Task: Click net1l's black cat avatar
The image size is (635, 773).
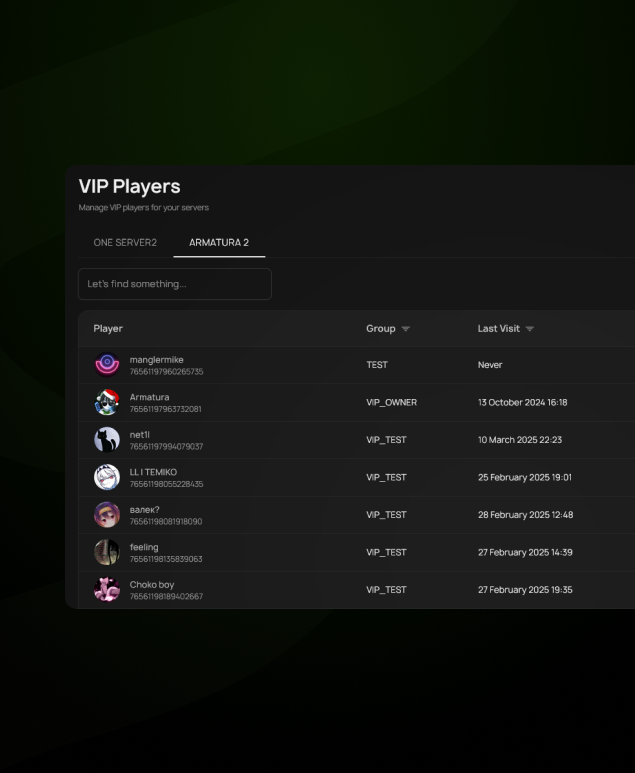Action: click(x=106, y=440)
